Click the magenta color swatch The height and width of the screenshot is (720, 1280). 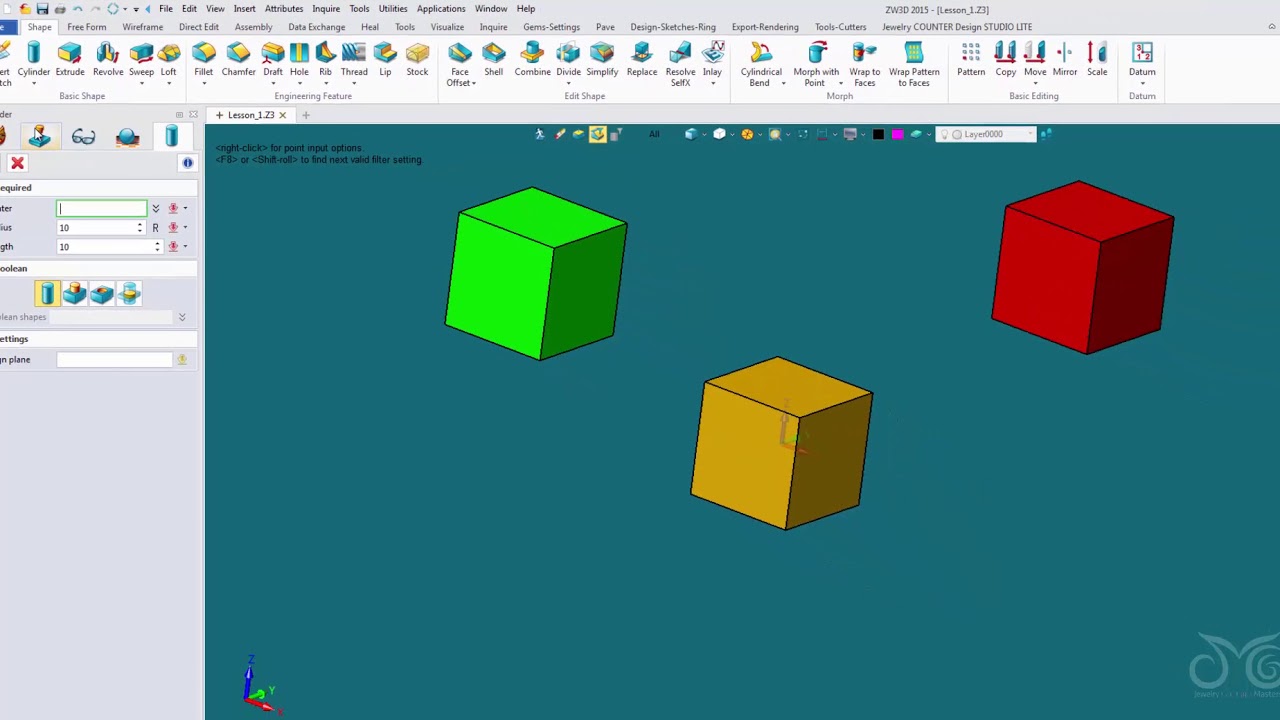(x=897, y=134)
